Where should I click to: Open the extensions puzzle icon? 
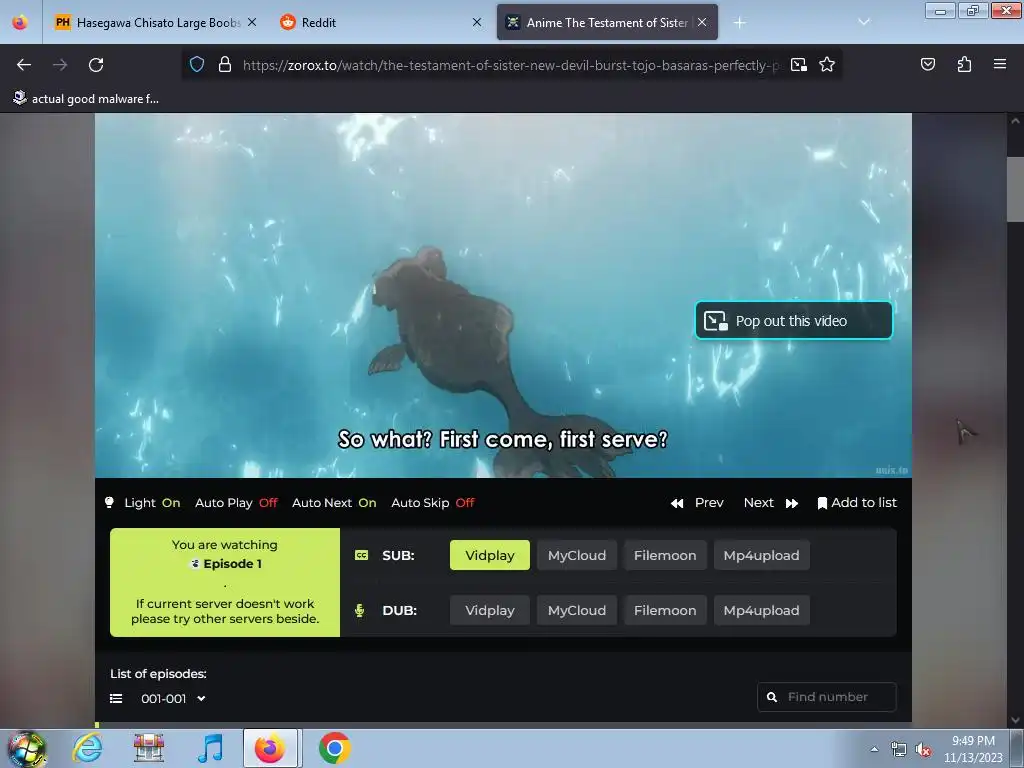[964, 64]
